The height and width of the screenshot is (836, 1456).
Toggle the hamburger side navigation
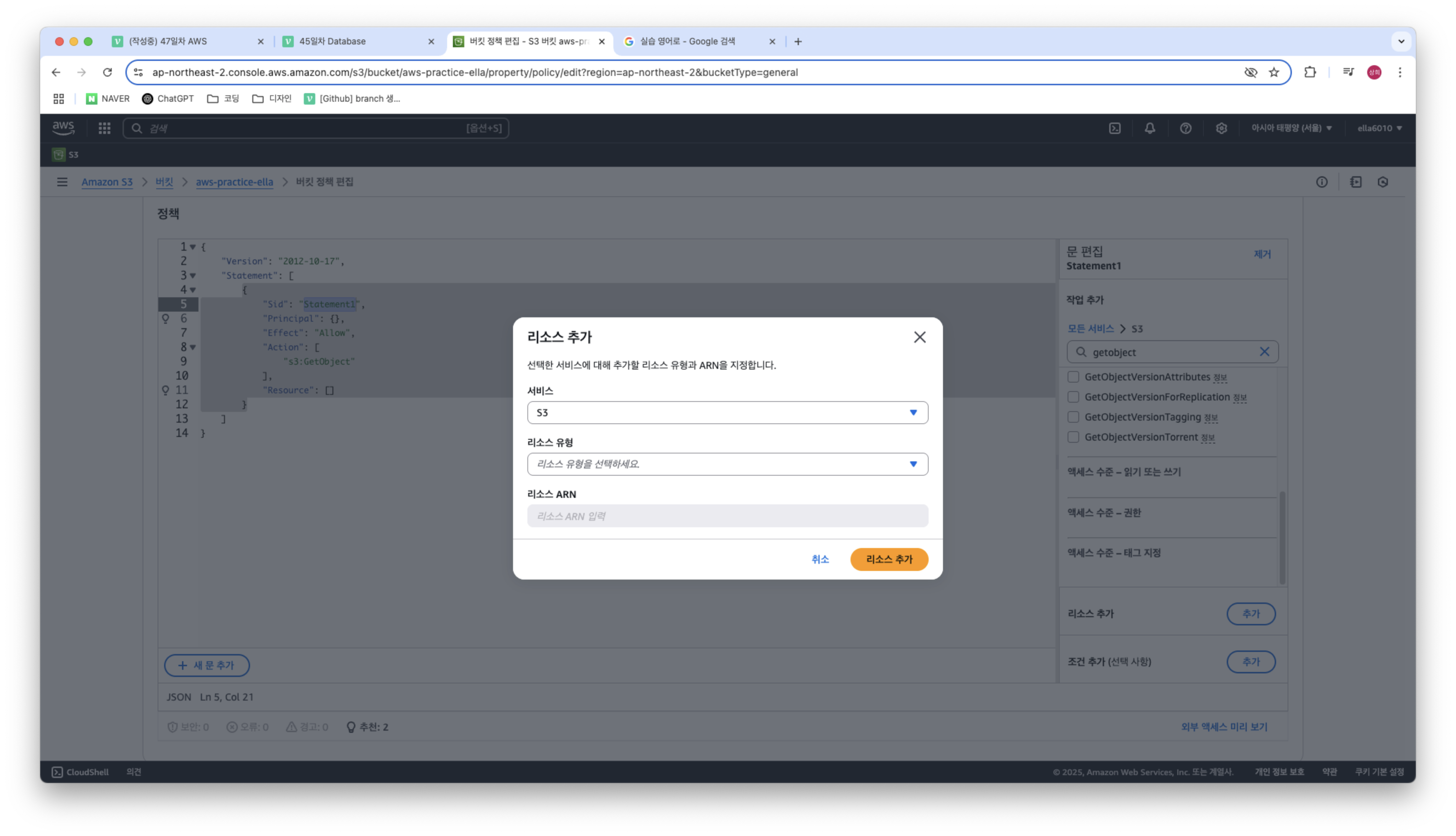pyautogui.click(x=62, y=182)
